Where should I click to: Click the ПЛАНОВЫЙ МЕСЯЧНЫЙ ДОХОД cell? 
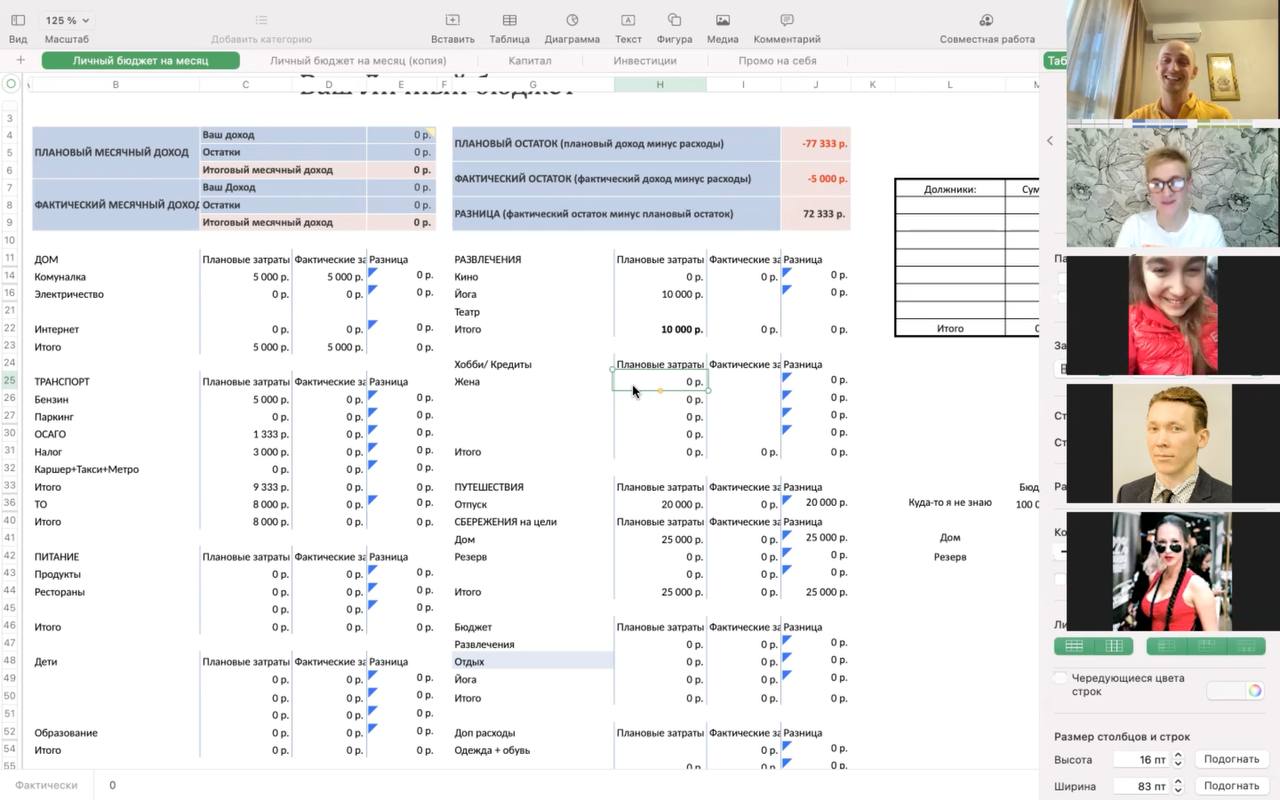click(x=116, y=152)
